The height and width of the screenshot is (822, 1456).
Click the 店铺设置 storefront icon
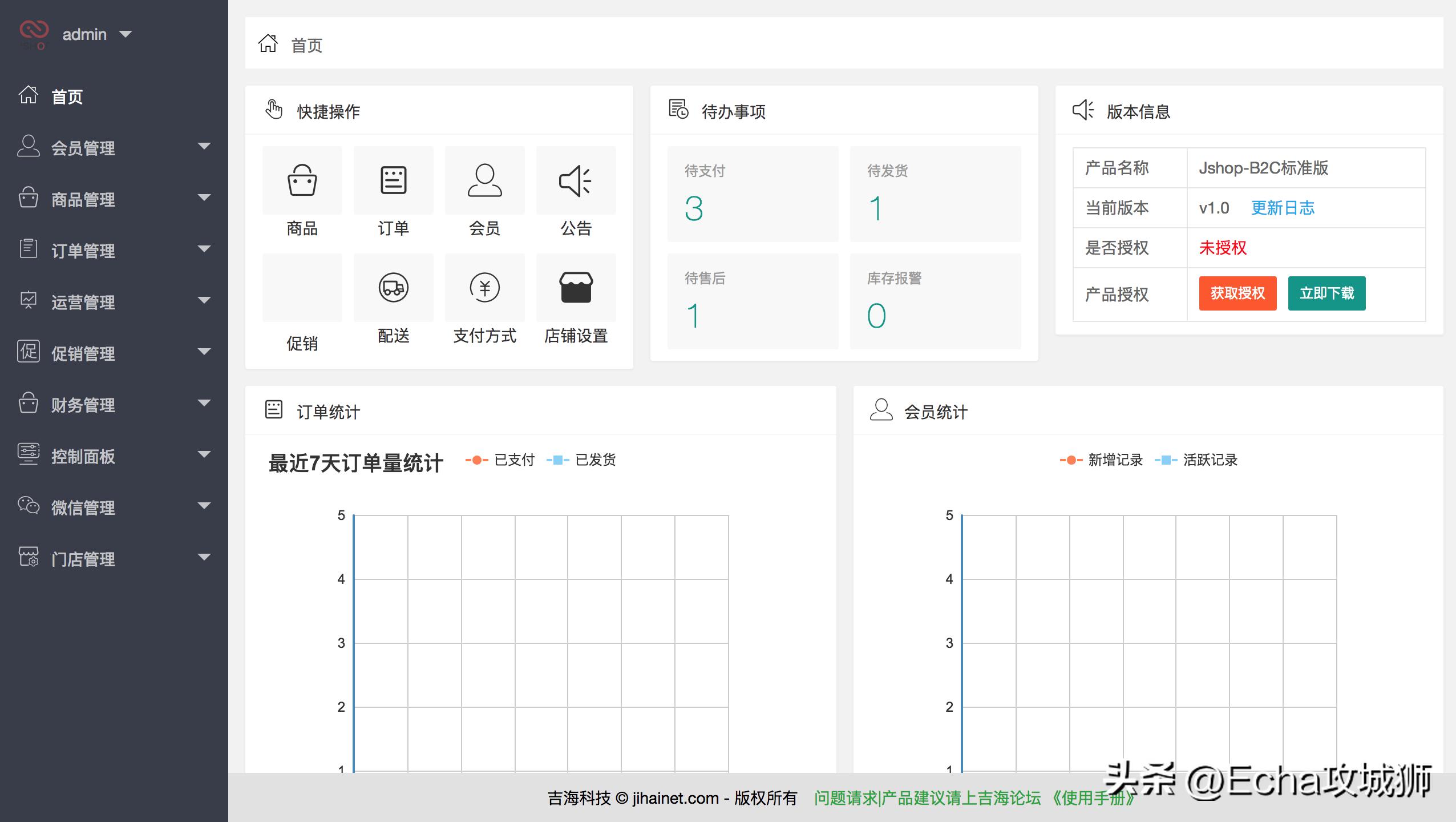[x=576, y=288]
